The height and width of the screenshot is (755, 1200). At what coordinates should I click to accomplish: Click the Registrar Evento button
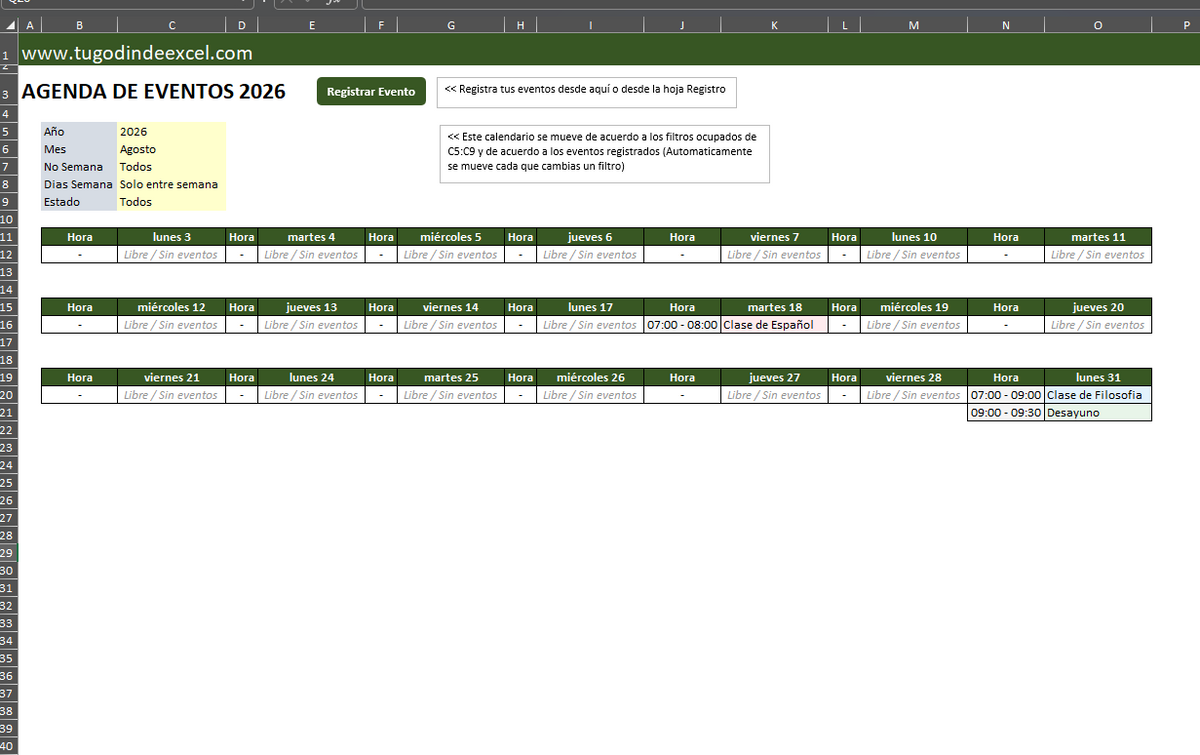pyautogui.click(x=371, y=91)
